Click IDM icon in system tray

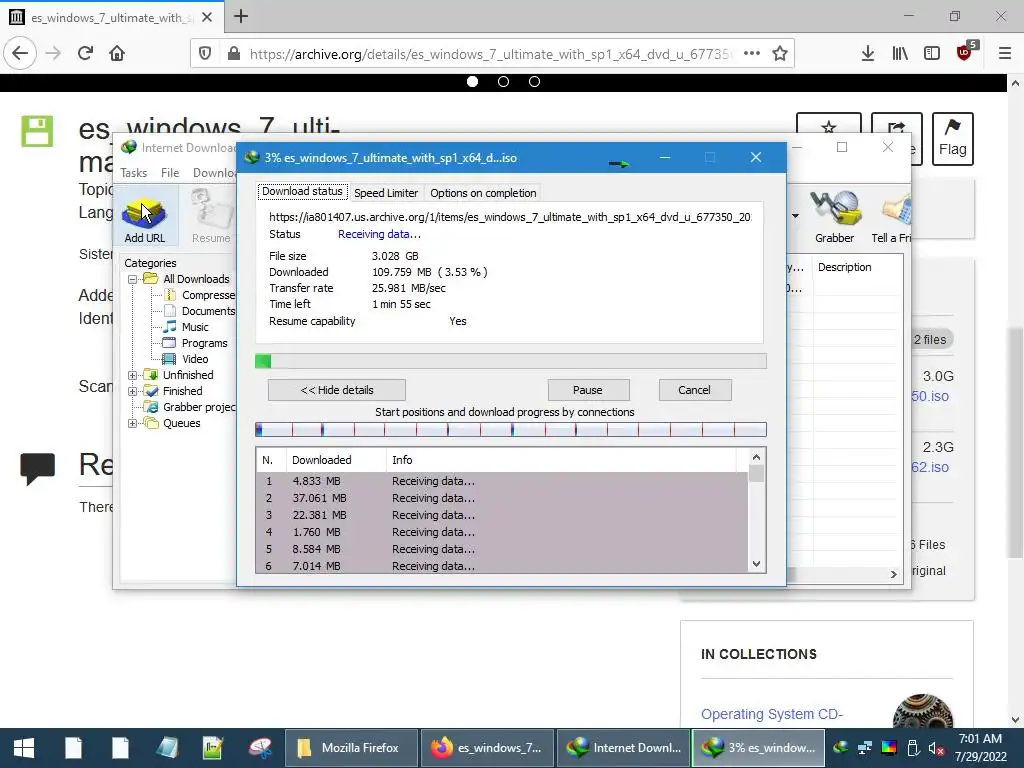coord(840,748)
